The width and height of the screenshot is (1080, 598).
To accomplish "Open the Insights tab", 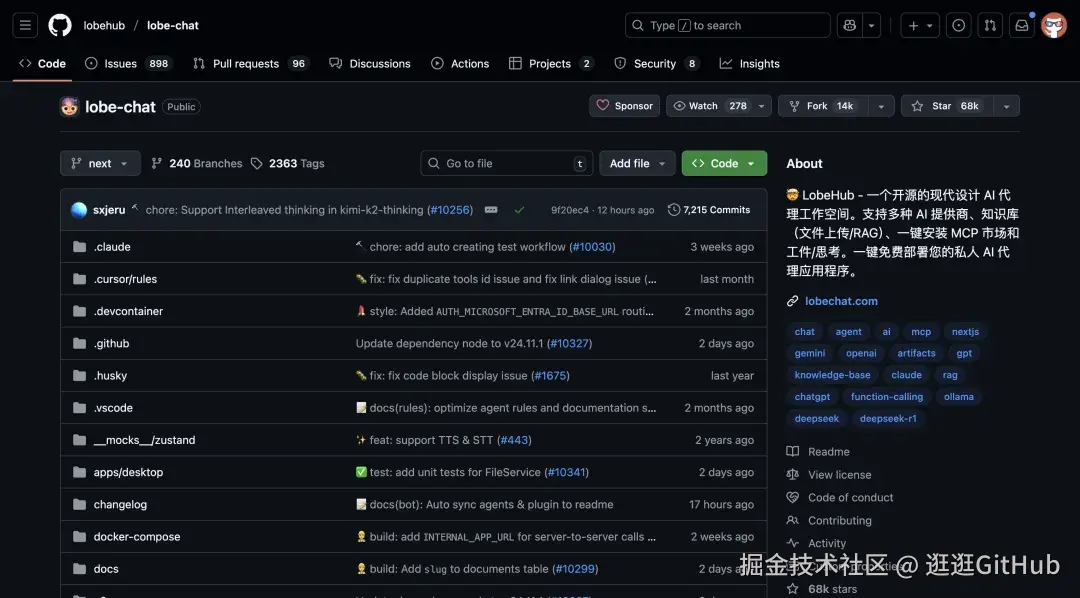I will 750,63.
